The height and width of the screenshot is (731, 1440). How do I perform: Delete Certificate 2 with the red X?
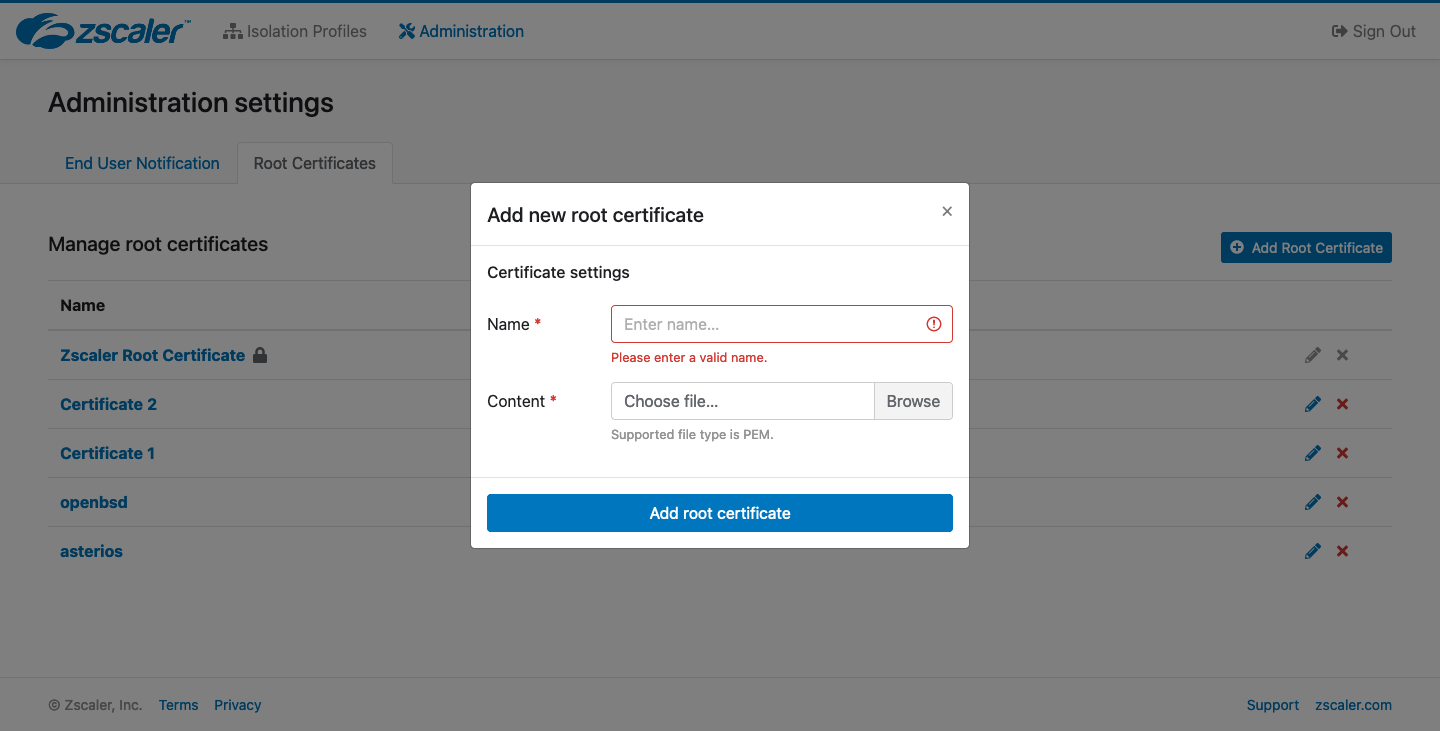pos(1342,404)
